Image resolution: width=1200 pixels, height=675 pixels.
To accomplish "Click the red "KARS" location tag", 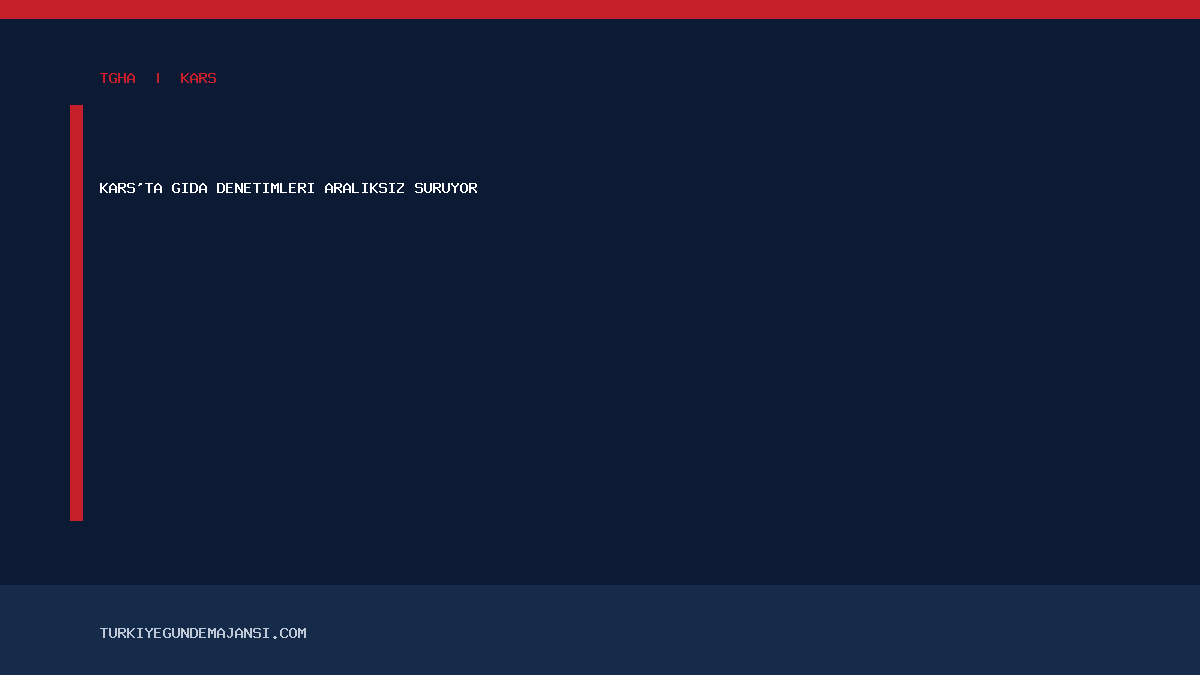I will 198,78.
